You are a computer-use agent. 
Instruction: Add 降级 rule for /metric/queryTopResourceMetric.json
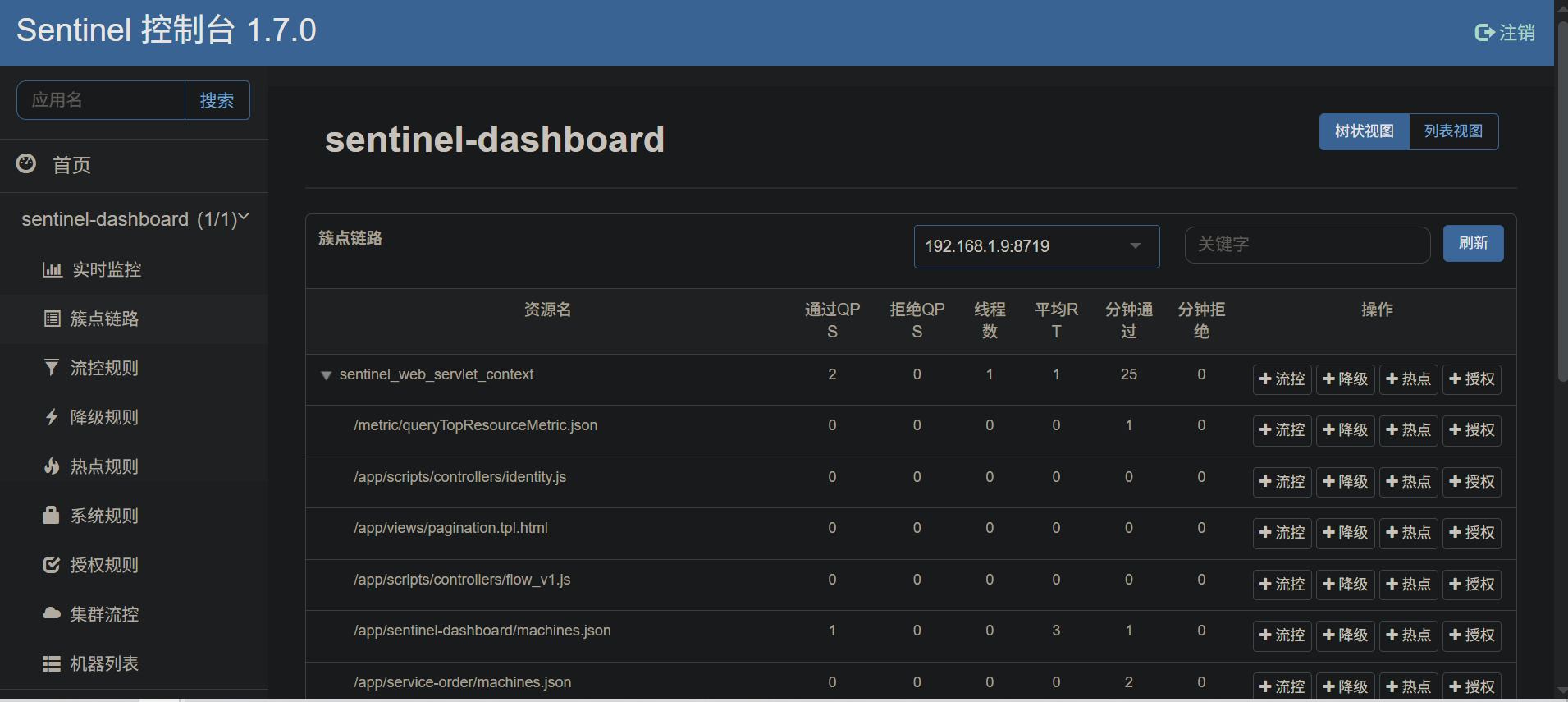coord(1345,430)
